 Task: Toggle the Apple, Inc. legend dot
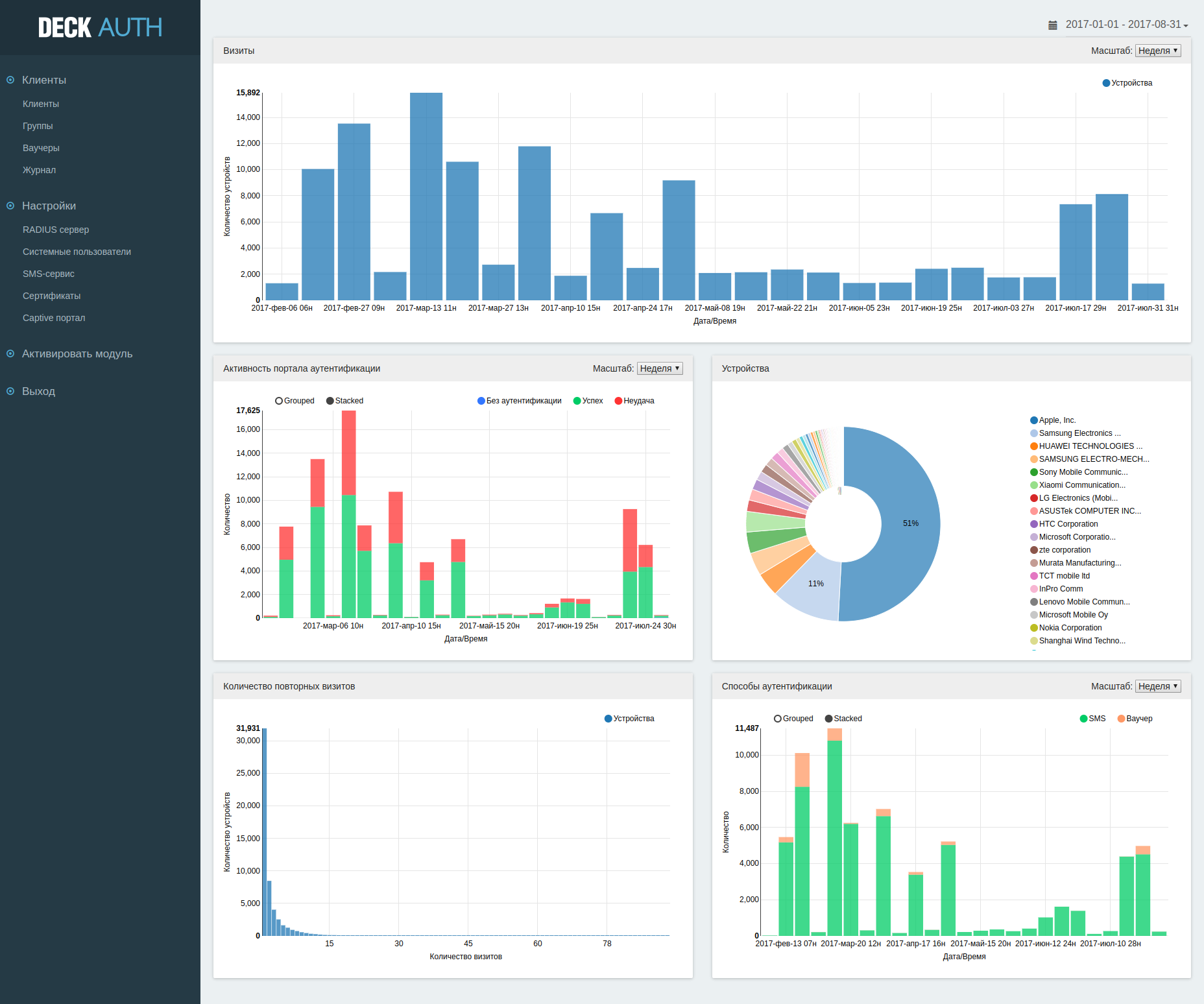coord(1034,420)
